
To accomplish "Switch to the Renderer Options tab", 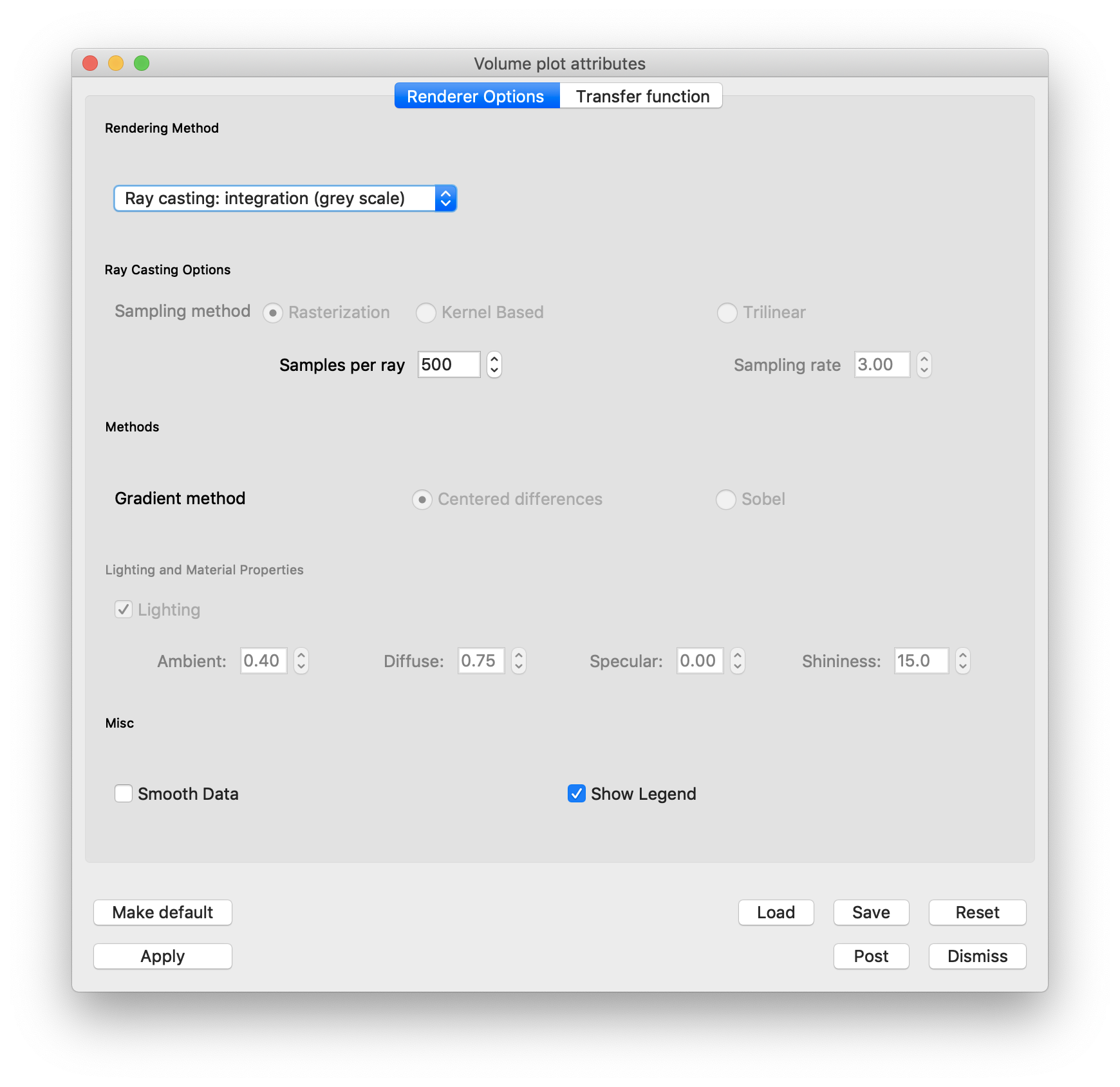I will [x=476, y=96].
